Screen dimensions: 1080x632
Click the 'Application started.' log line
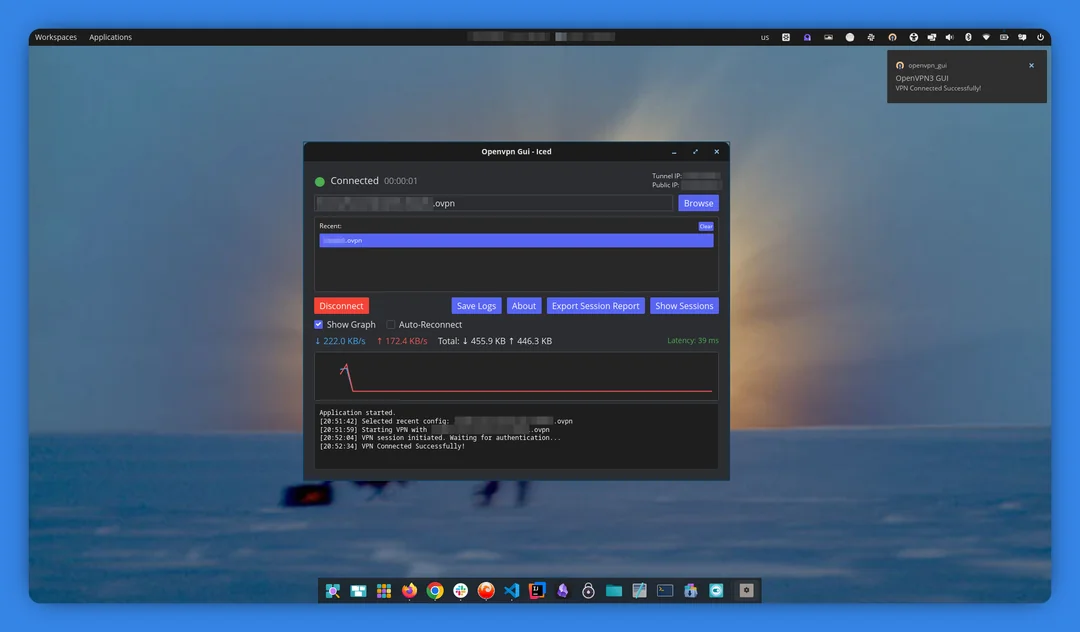point(357,412)
